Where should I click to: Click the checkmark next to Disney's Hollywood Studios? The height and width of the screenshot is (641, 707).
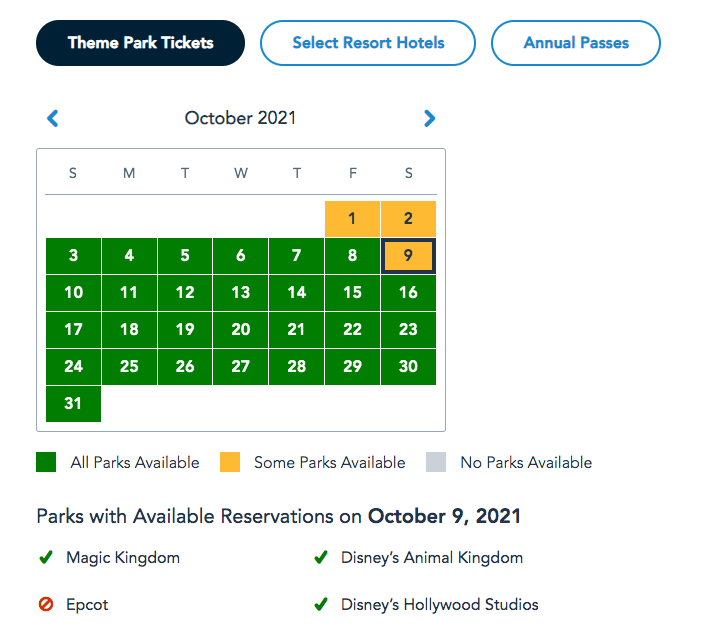[x=321, y=604]
